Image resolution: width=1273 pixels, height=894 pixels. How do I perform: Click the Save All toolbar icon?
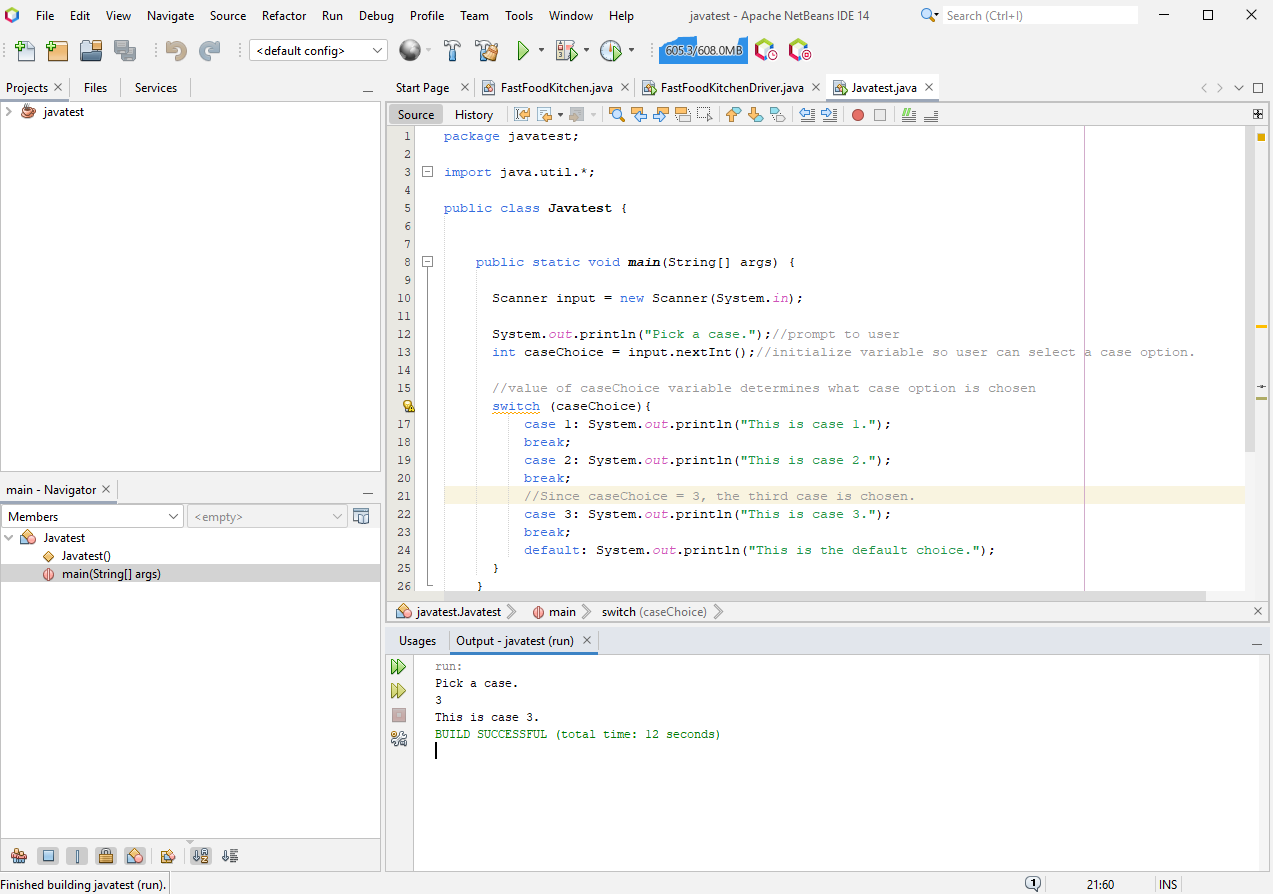click(x=125, y=51)
